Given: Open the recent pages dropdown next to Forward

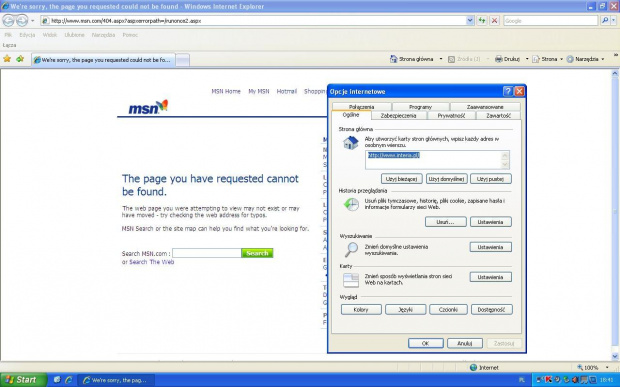Looking at the screenshot, I should point(33,21).
